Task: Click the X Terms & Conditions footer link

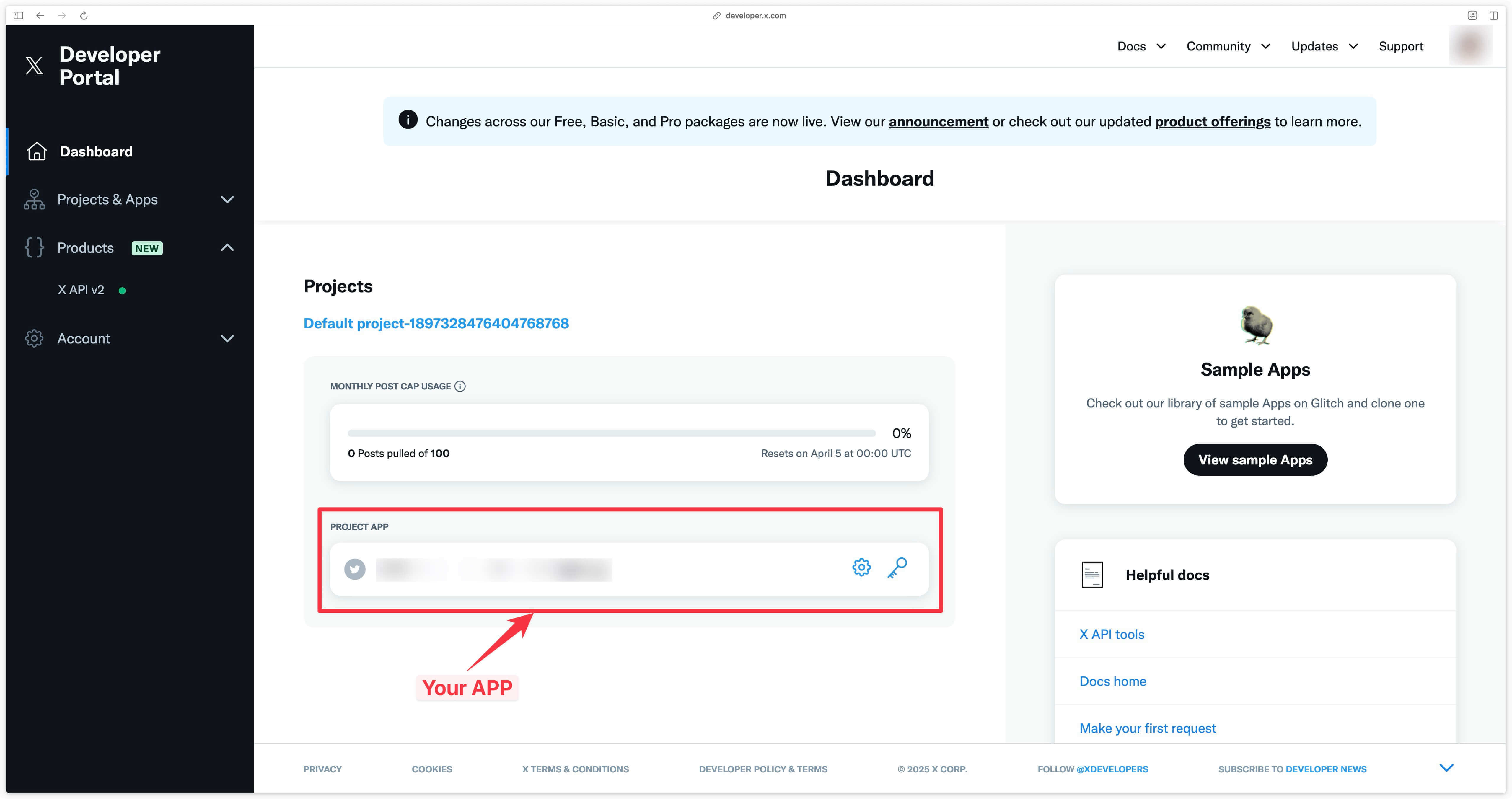Action: click(x=575, y=769)
